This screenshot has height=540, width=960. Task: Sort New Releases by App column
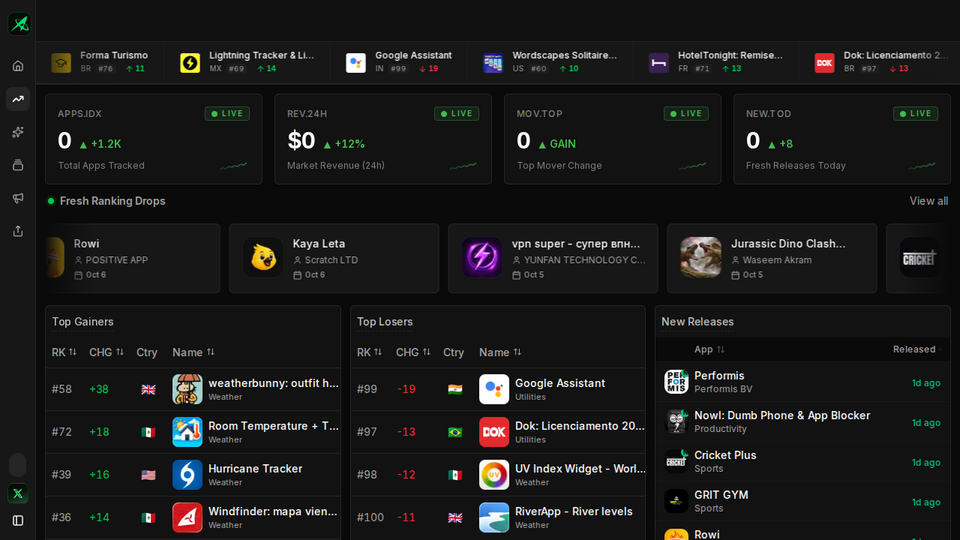pyautogui.click(x=710, y=350)
